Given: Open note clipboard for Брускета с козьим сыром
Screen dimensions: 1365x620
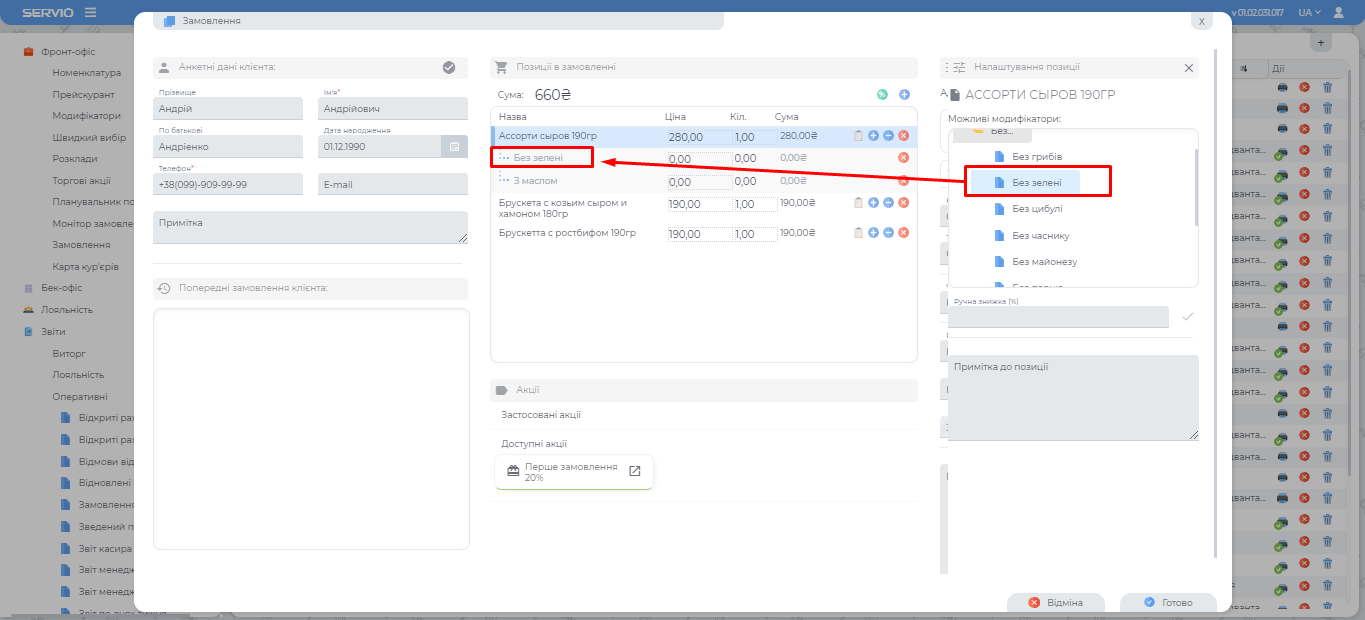Looking at the screenshot, I should pos(858,203).
